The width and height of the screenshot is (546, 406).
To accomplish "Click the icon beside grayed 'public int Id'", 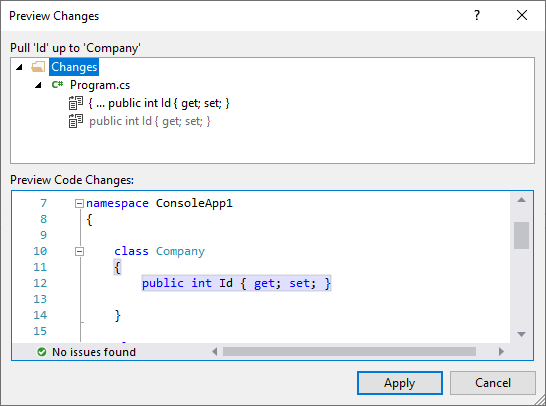I will [76, 121].
